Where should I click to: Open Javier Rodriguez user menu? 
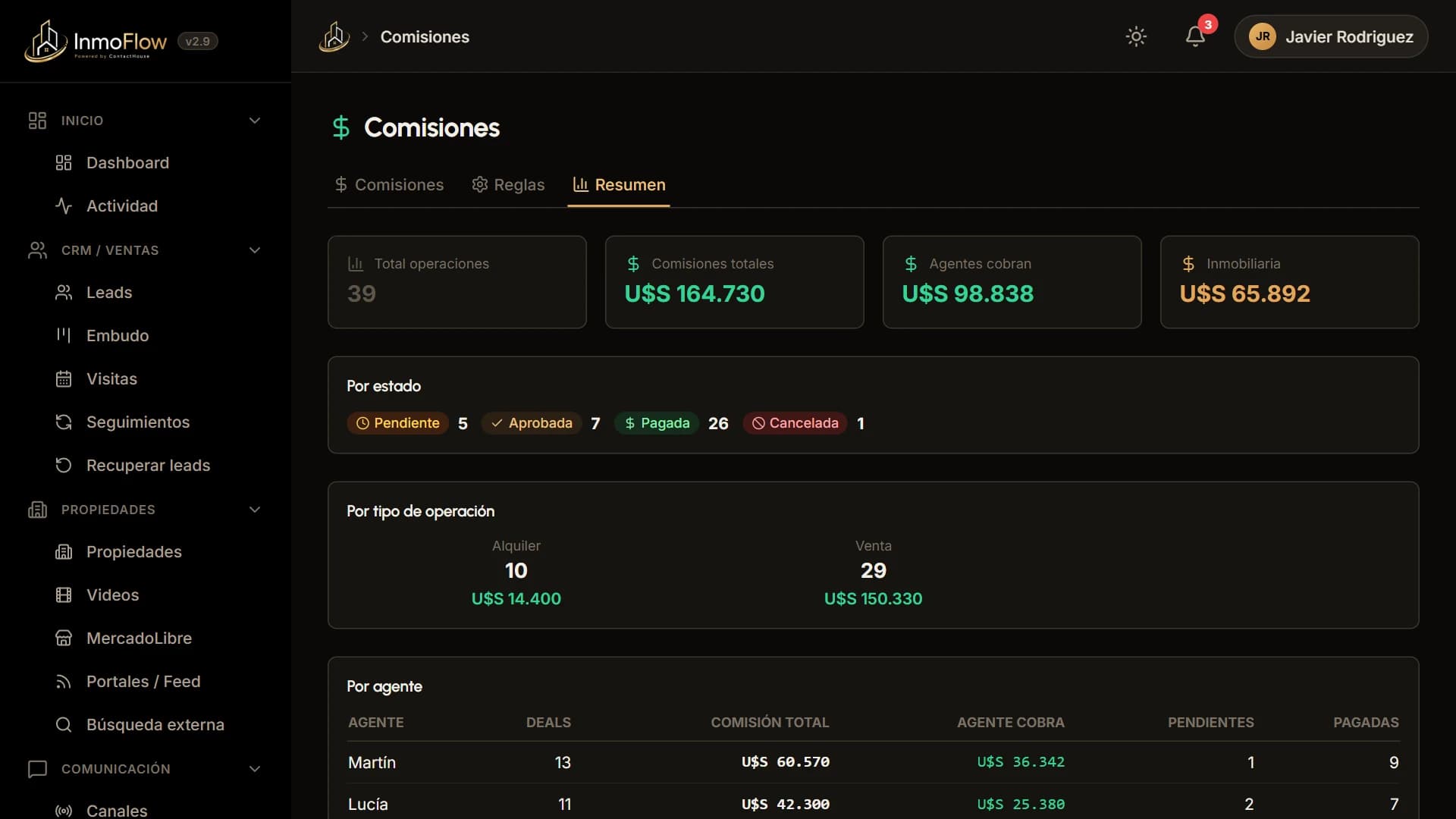coord(1331,36)
